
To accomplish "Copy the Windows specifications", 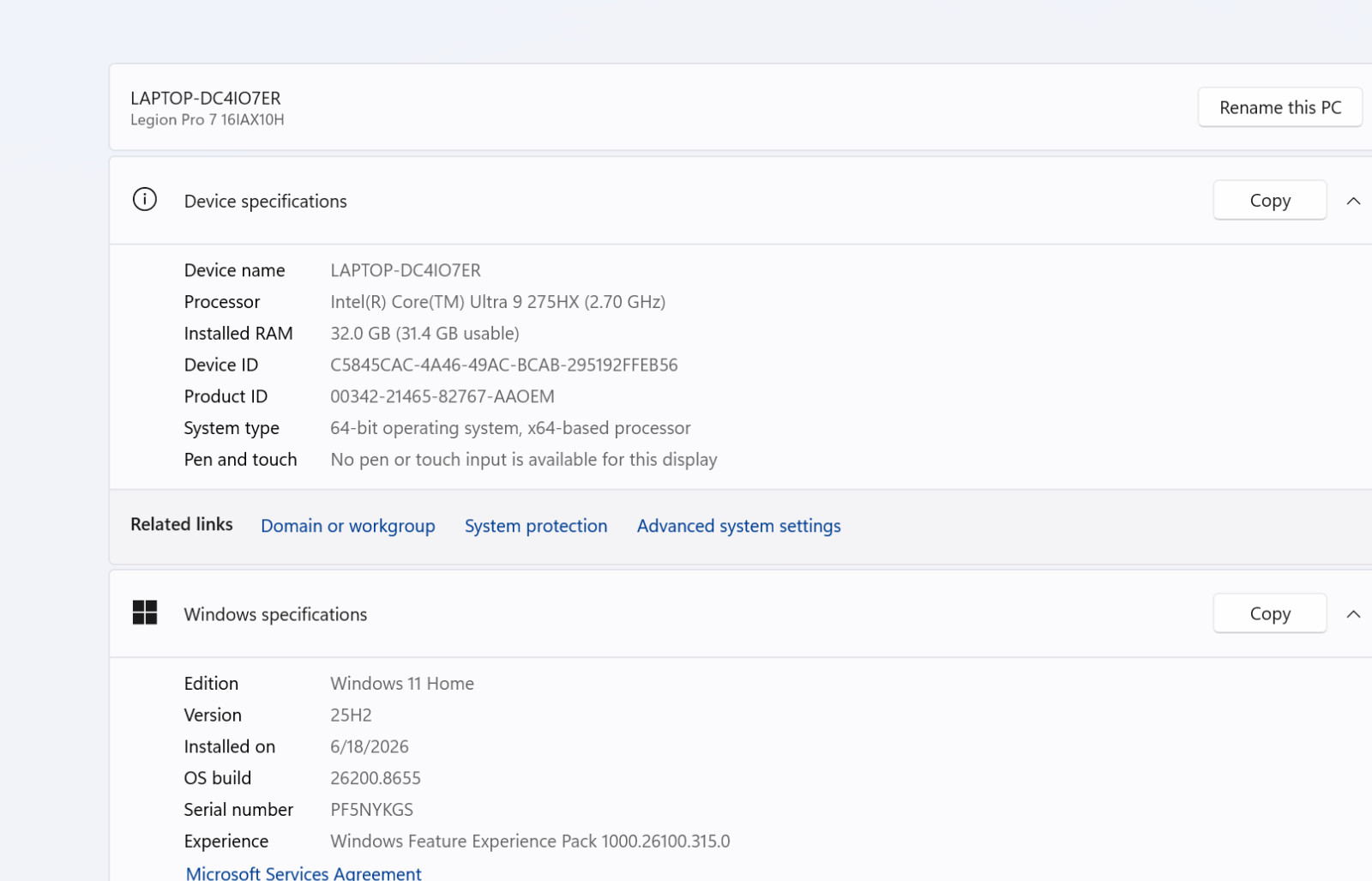I will click(1269, 613).
